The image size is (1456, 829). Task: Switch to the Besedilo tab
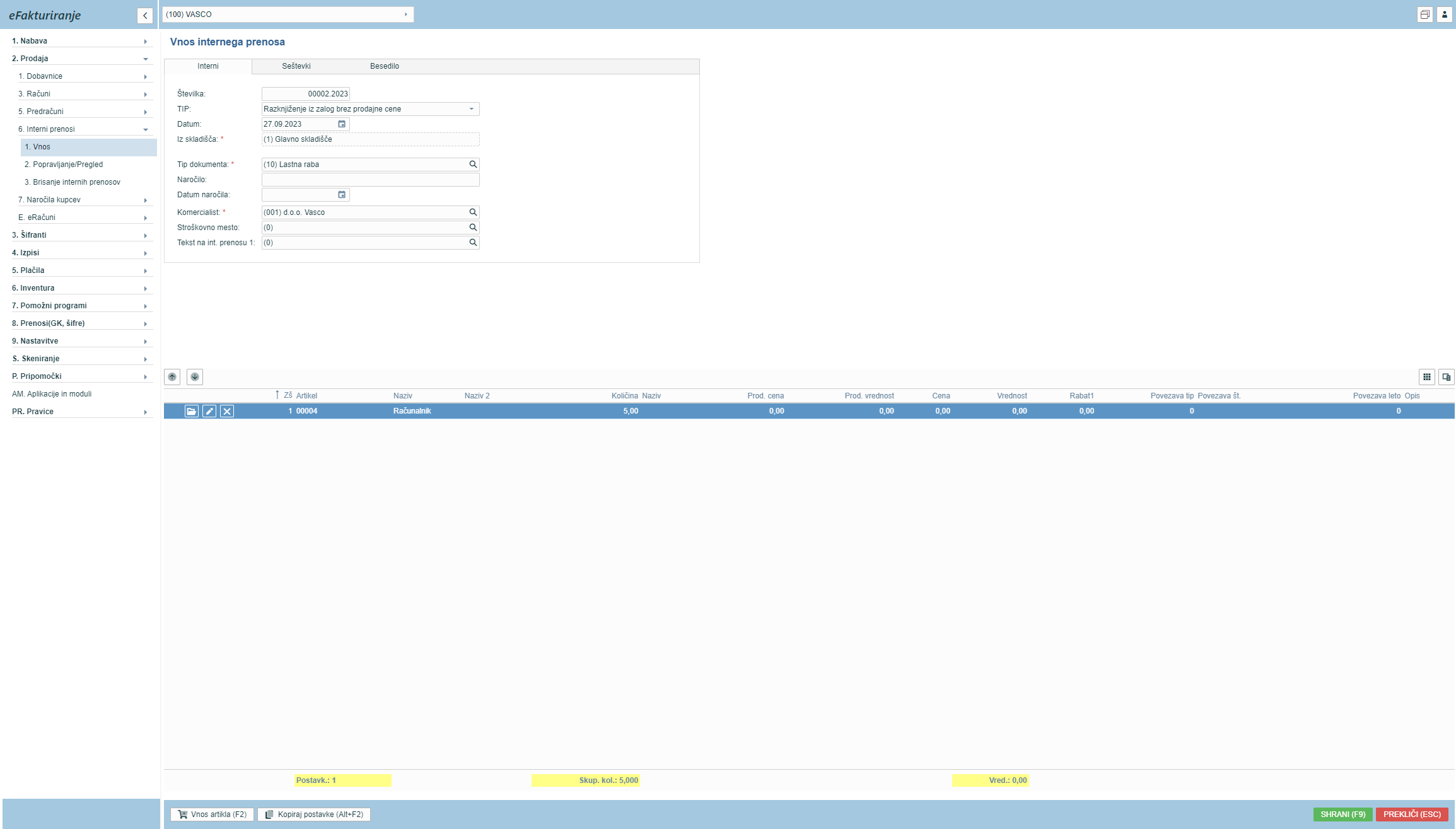385,66
